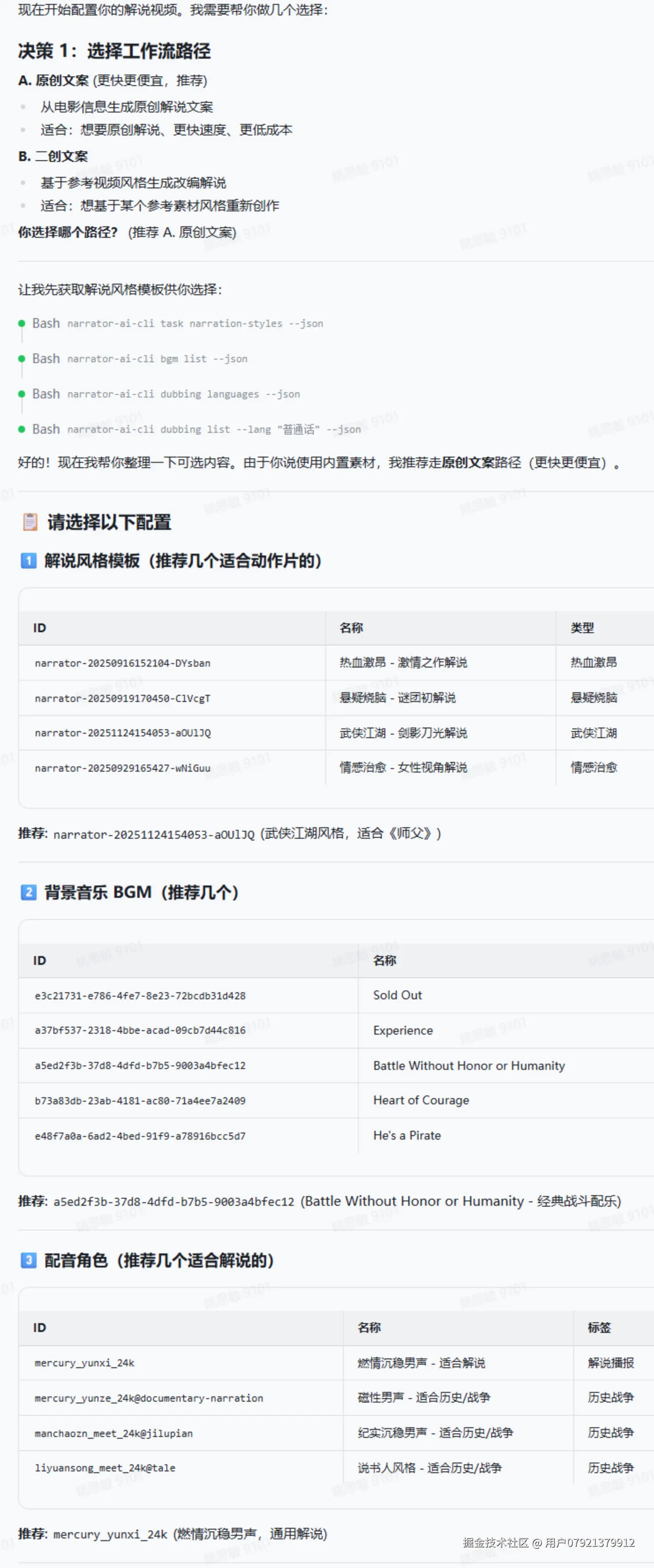Viewport: 654px width, 1568px height.
Task: Click BGM ID a37bf537-2318-4bbe-acad-09cb7d44c816
Action: pos(140,1031)
